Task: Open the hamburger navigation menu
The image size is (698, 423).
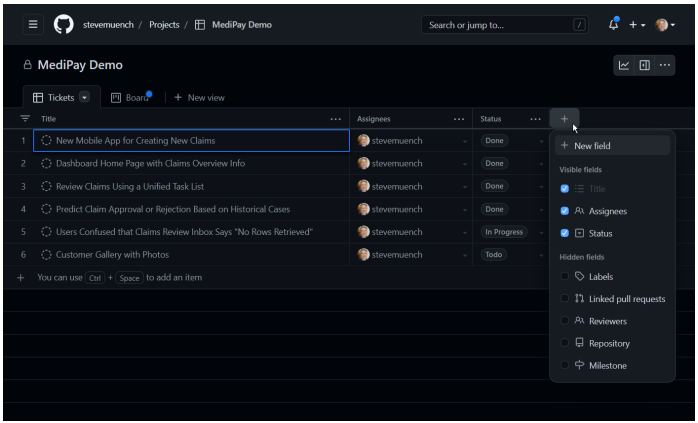Action: [x=33, y=24]
